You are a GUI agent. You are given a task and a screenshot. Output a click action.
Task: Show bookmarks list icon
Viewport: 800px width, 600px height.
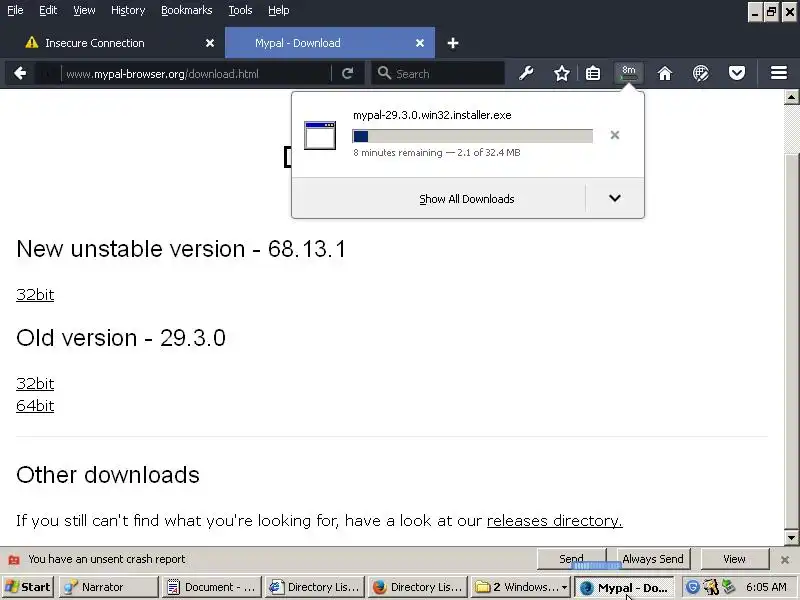(593, 73)
